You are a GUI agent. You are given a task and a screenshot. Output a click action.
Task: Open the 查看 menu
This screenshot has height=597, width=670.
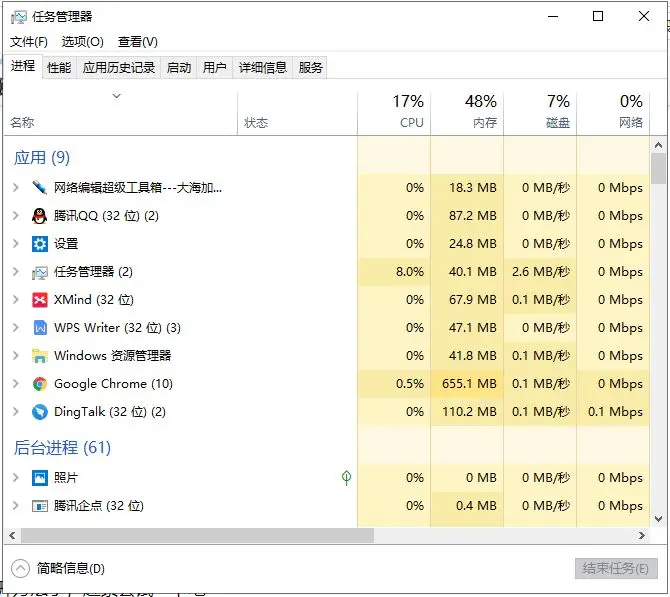tap(138, 42)
